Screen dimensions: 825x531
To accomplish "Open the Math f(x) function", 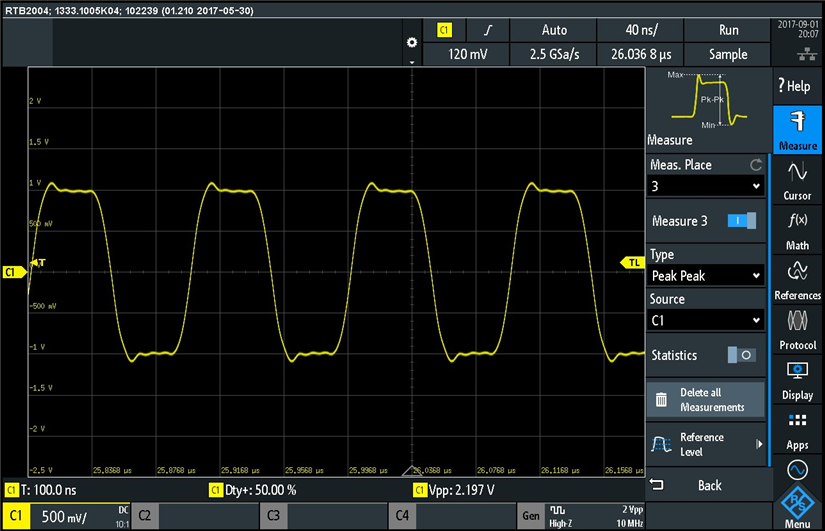I will [797, 229].
